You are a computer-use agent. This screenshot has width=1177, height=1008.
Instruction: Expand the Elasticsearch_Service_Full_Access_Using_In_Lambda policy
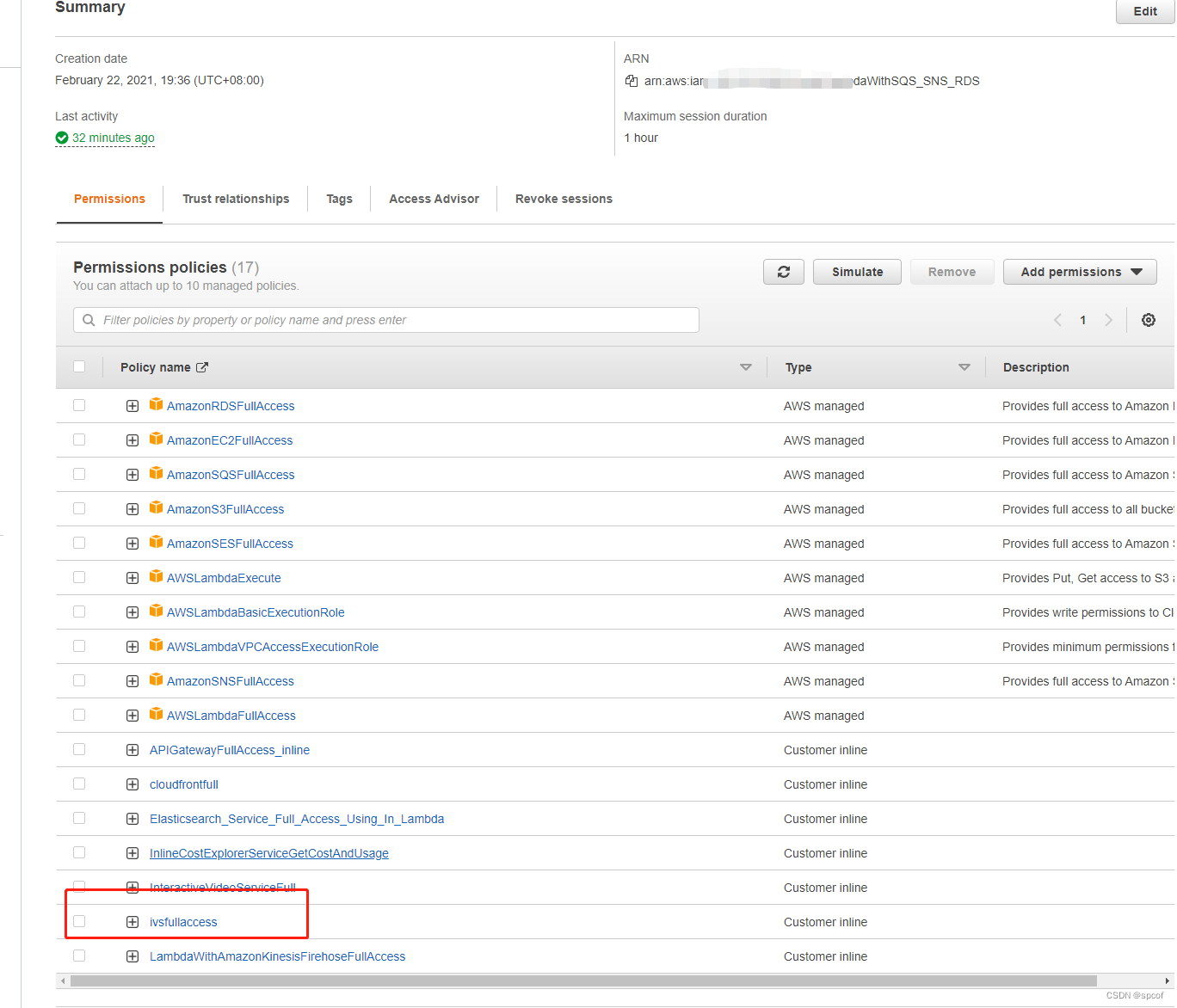[132, 819]
